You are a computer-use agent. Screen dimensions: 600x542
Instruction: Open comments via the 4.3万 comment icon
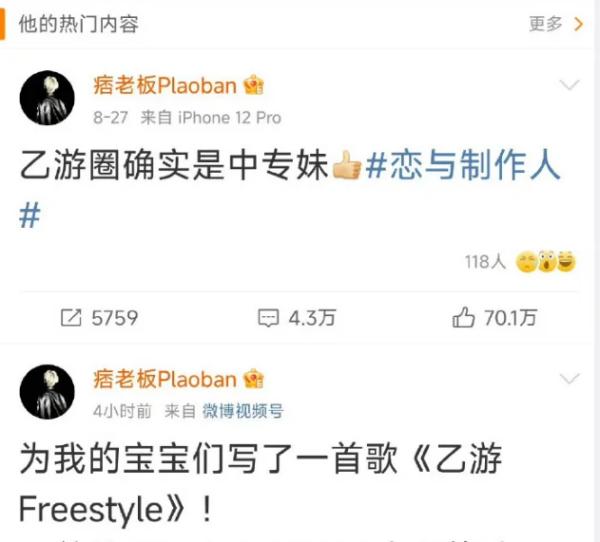click(x=268, y=318)
